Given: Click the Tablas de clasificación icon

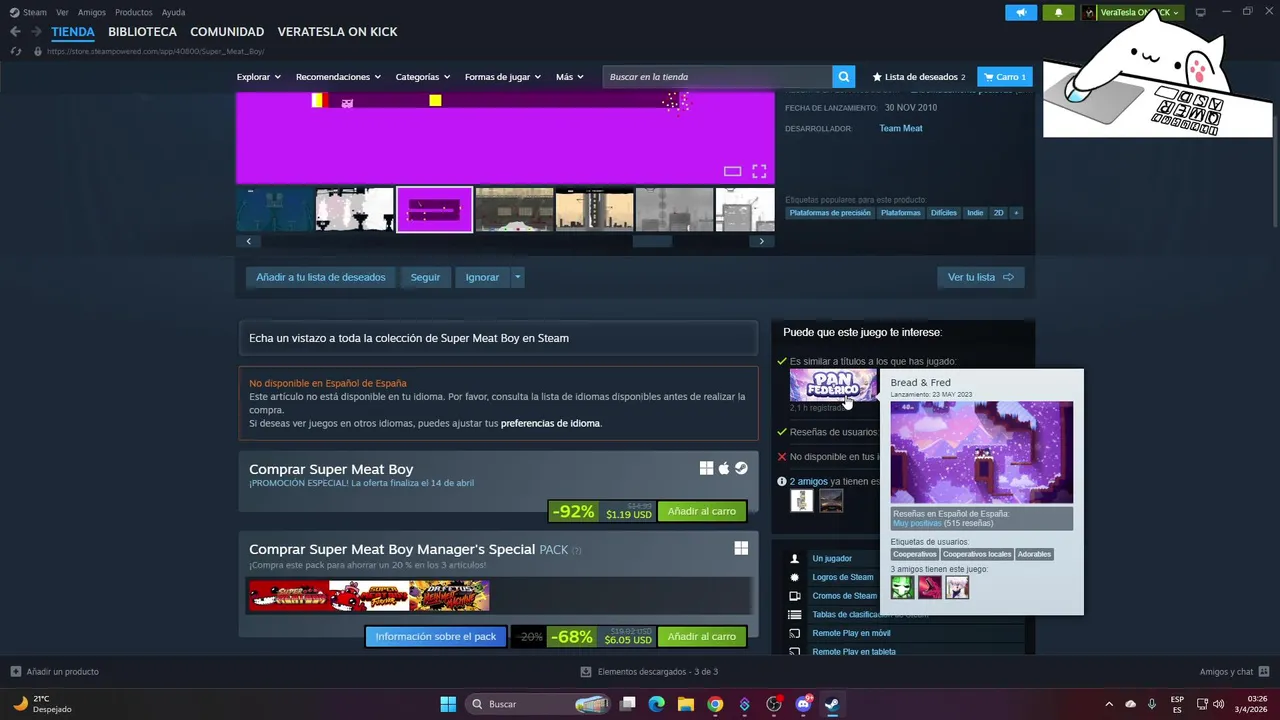Looking at the screenshot, I should coord(795,615).
